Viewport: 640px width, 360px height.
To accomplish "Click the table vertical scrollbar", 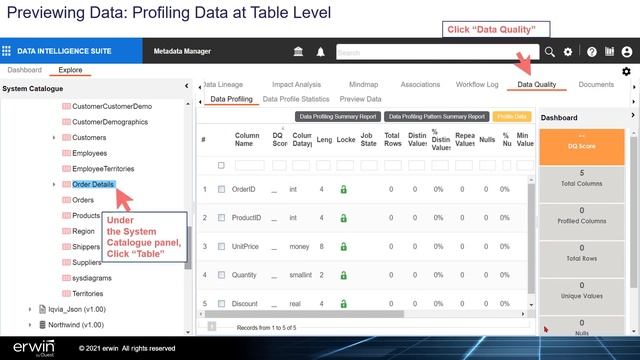I will tap(531, 238).
